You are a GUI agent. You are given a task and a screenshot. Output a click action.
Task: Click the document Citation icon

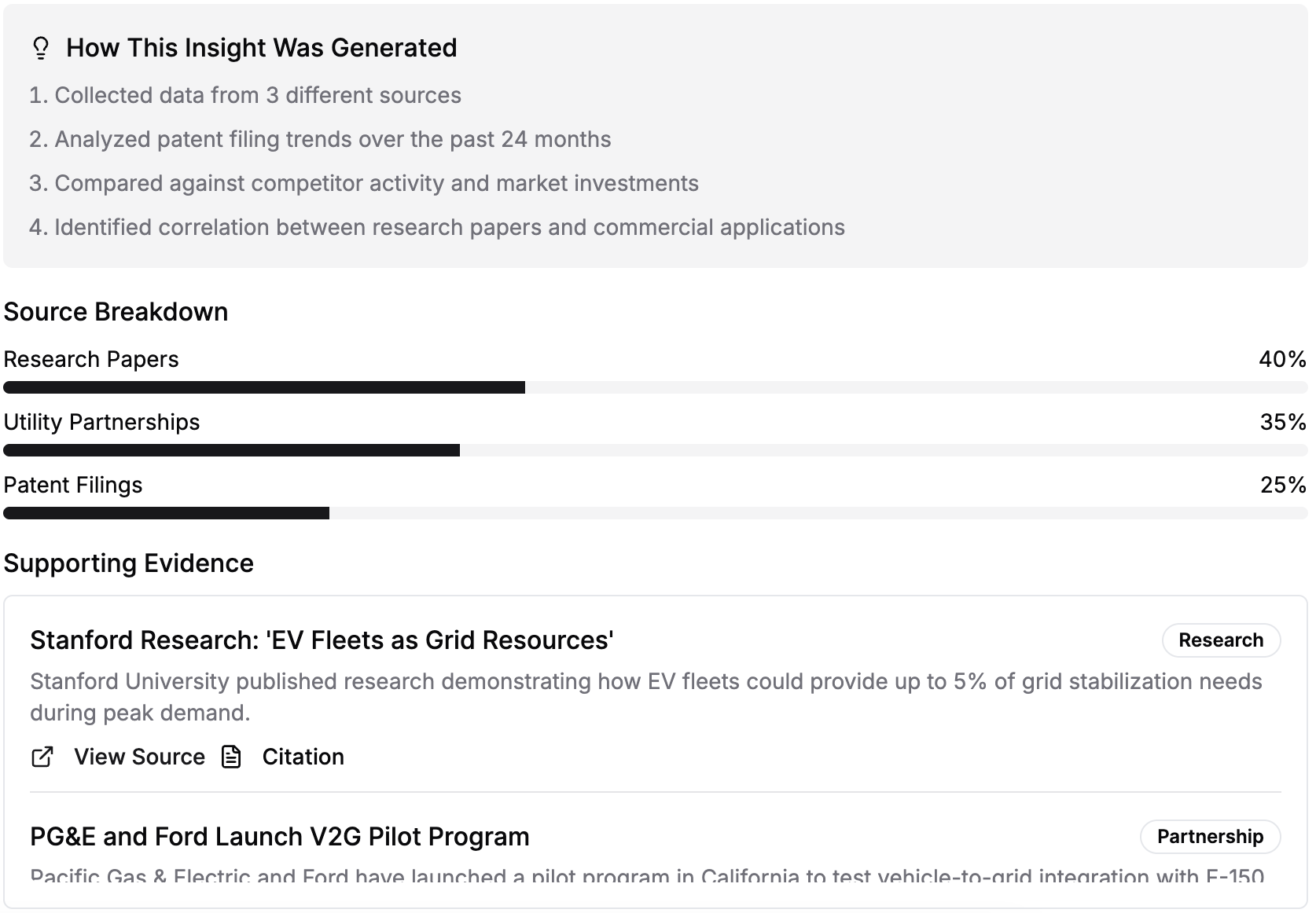tap(232, 757)
